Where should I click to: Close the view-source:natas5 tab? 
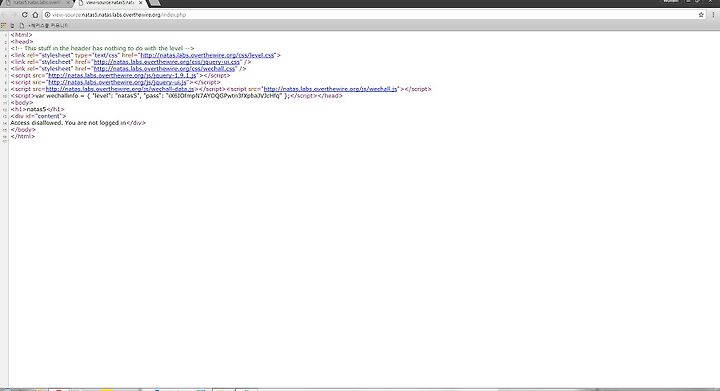pyautogui.click(x=141, y=3)
